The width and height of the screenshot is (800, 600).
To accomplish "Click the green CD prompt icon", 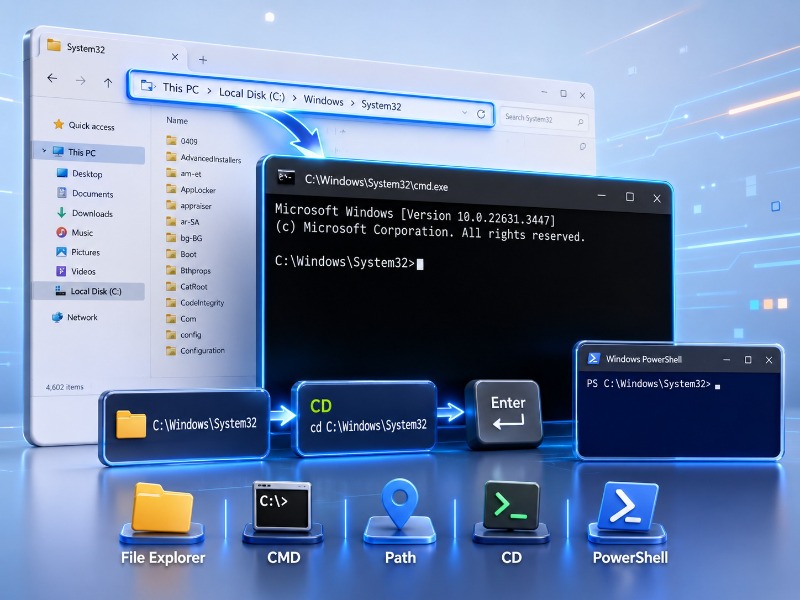I will pos(511,506).
